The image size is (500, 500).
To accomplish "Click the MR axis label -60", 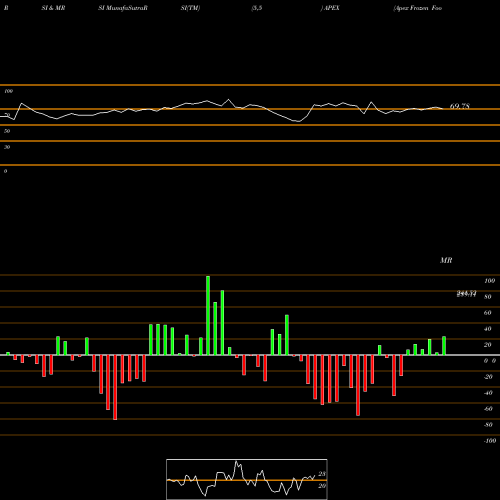I will (488, 409).
